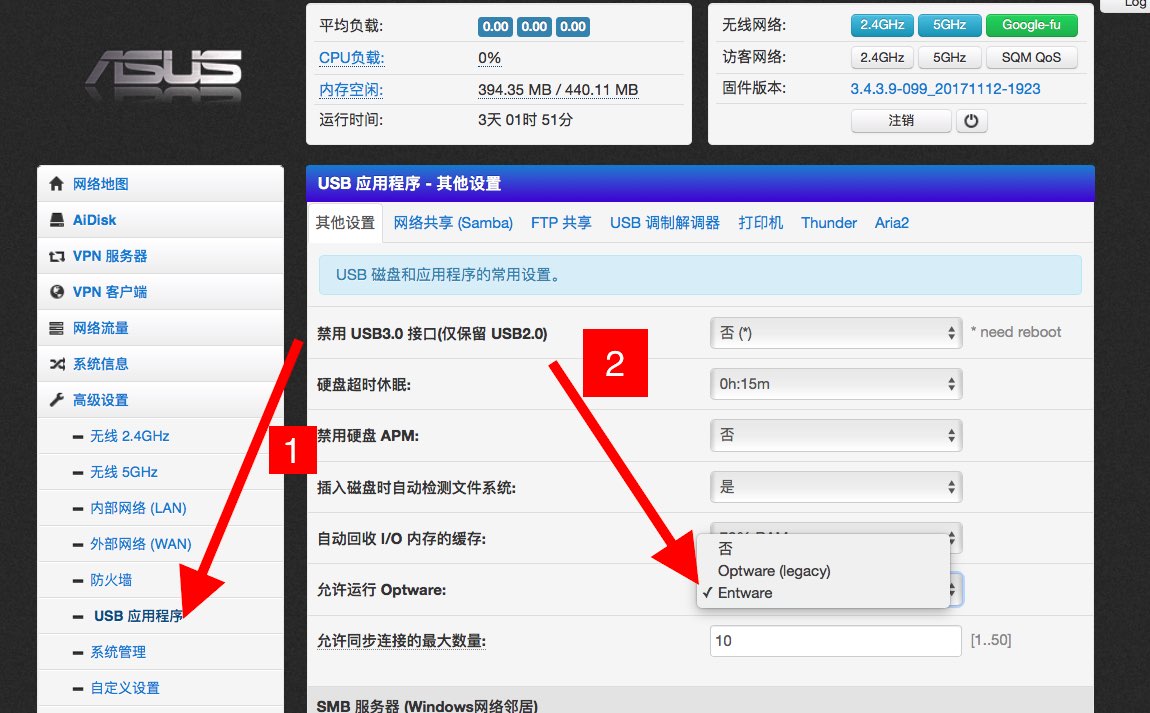Switch to the Aria2 tab

[x=892, y=222]
